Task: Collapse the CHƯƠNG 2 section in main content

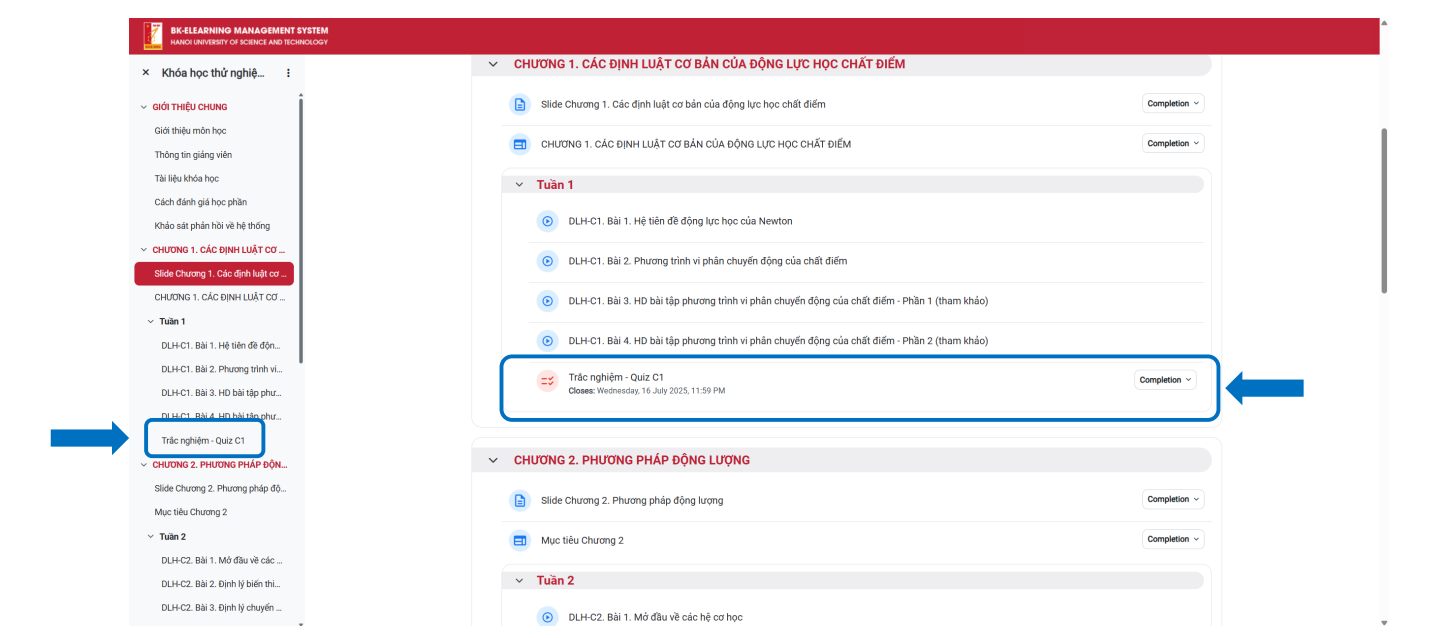Action: tap(492, 460)
